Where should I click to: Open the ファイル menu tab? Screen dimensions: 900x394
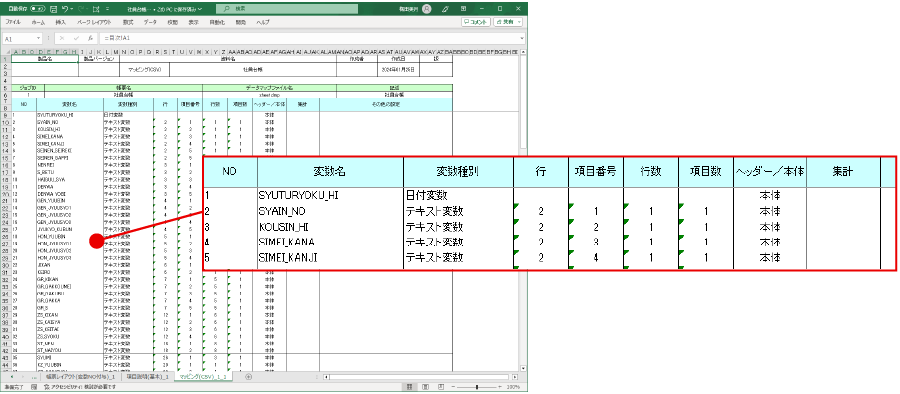(x=13, y=22)
